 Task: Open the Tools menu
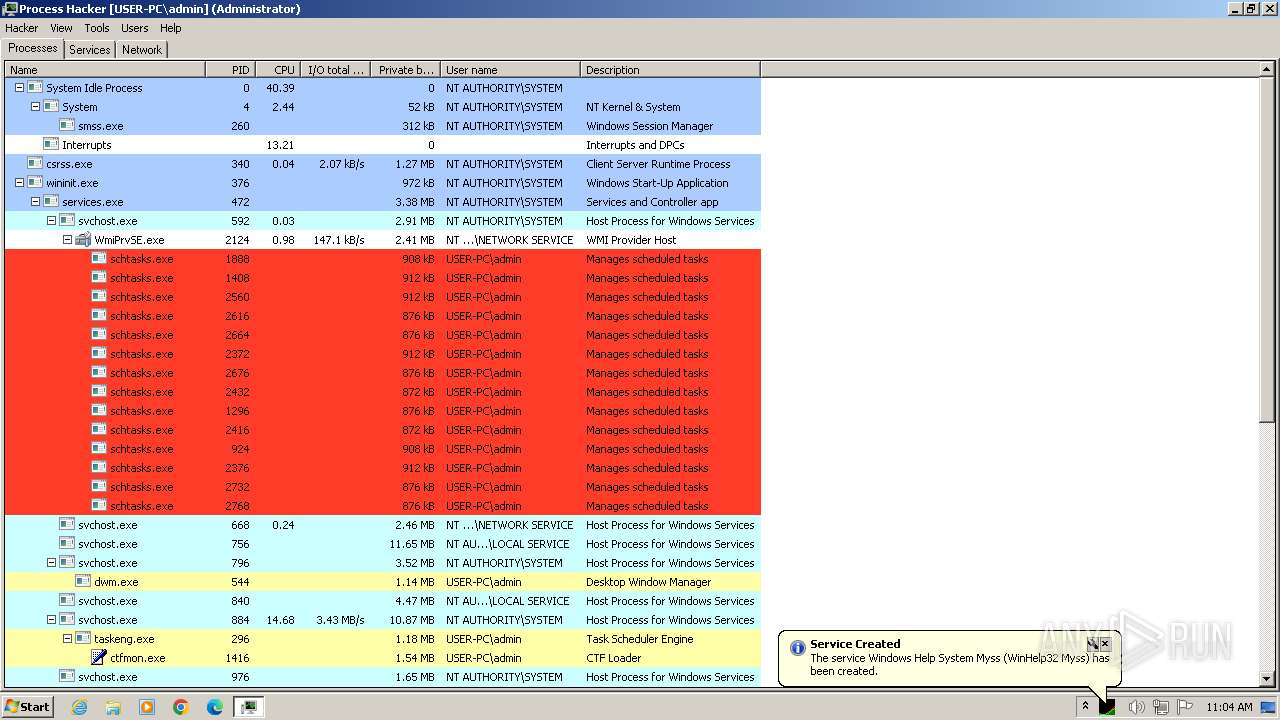(97, 28)
